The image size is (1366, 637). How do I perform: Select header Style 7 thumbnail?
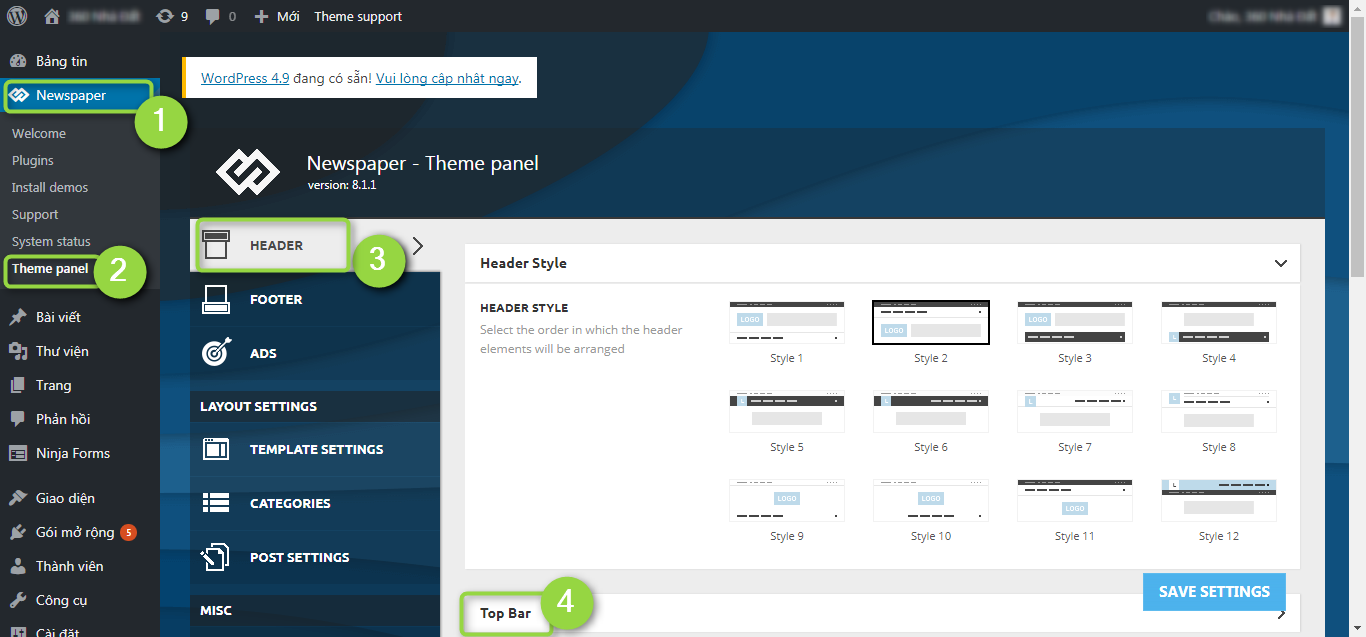click(1075, 411)
